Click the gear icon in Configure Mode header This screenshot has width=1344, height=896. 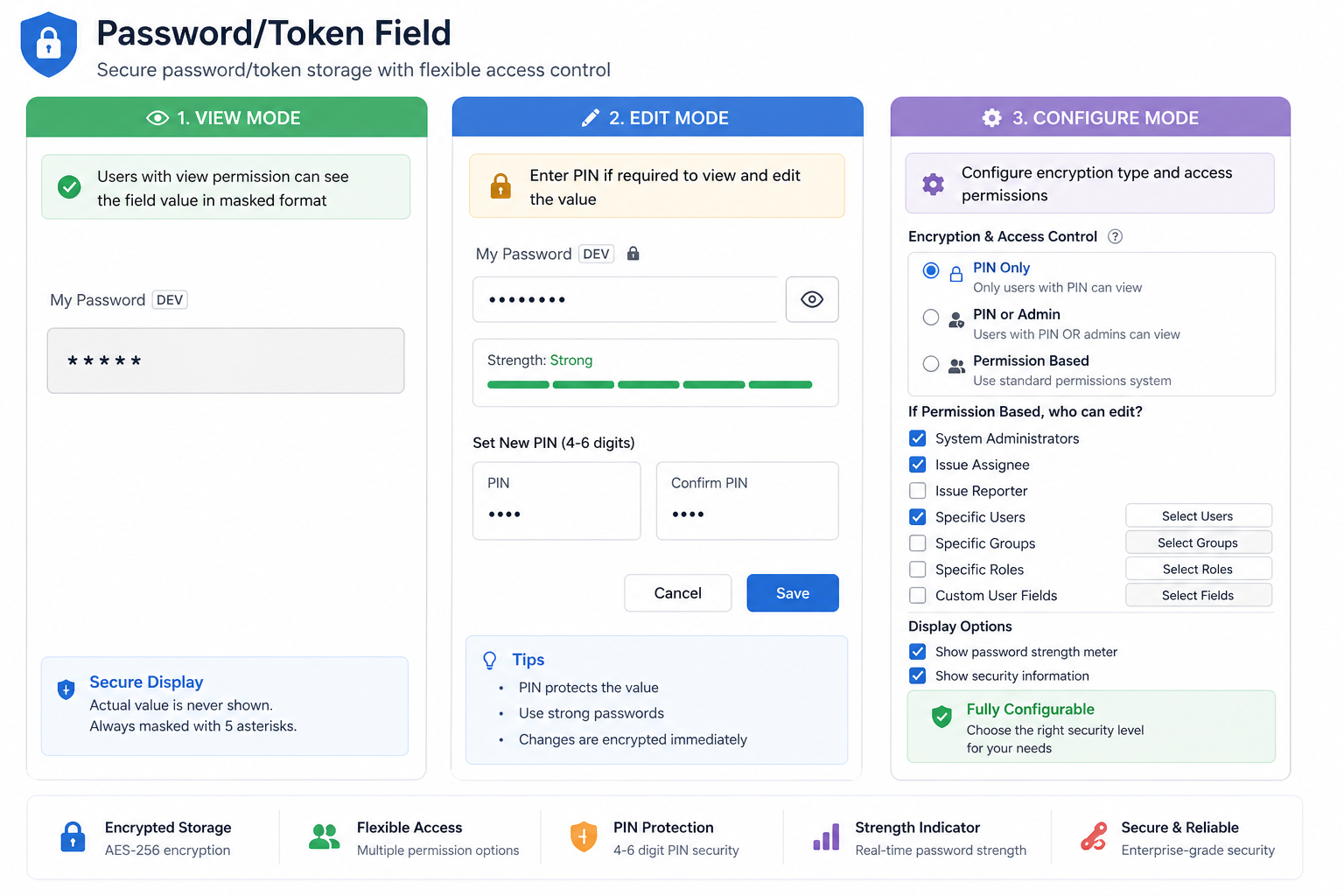[991, 118]
